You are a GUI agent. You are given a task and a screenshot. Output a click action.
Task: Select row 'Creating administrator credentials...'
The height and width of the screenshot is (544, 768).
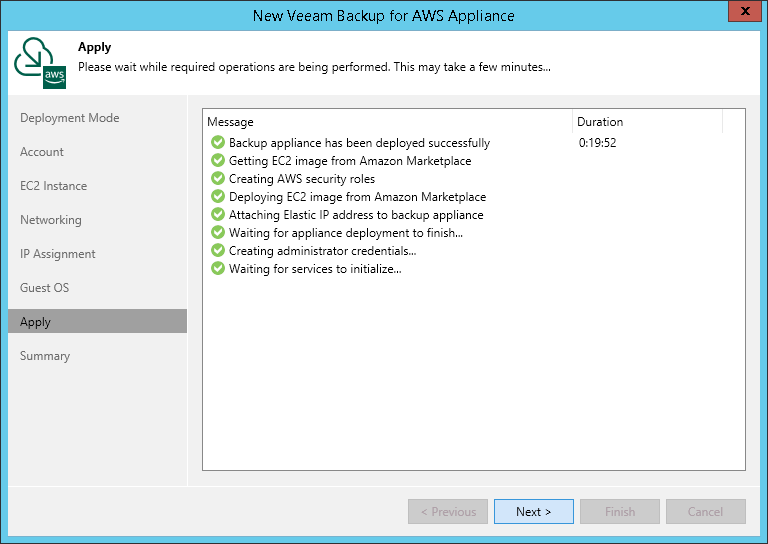pyautogui.click(x=474, y=250)
